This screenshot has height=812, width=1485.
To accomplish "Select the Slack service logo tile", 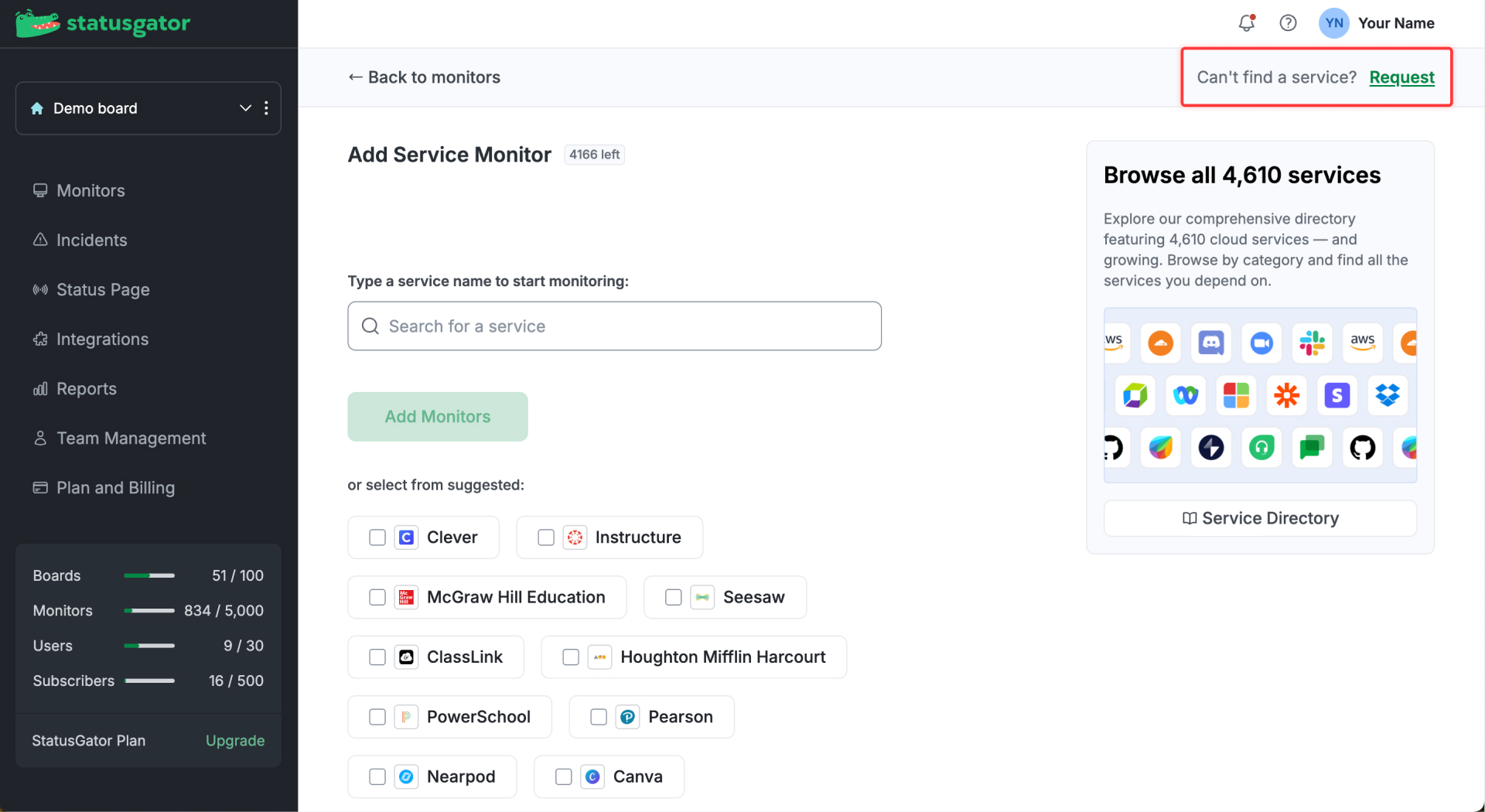I will click(x=1312, y=343).
